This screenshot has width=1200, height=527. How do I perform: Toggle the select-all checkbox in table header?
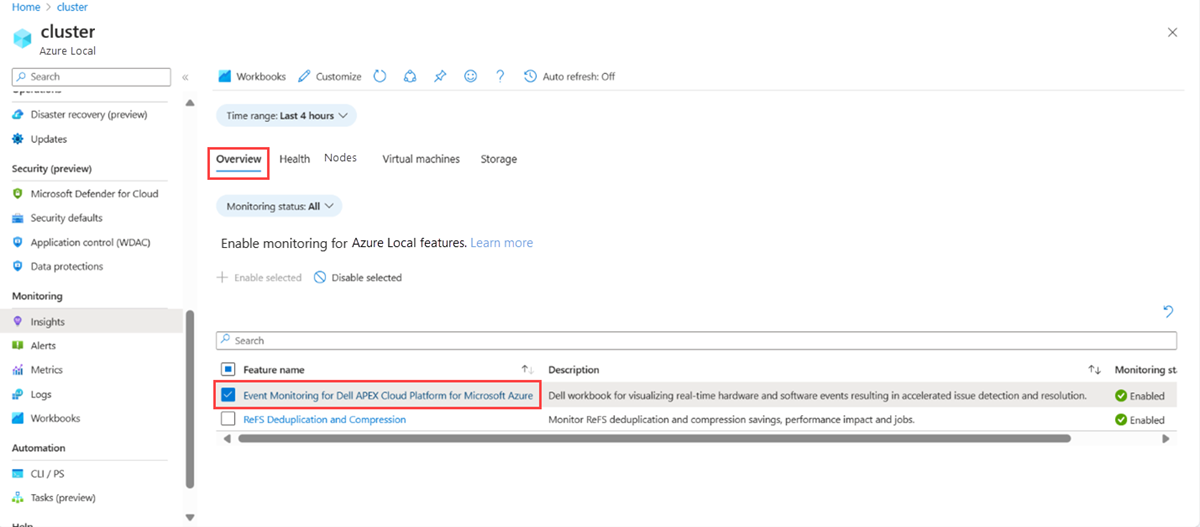tap(228, 369)
